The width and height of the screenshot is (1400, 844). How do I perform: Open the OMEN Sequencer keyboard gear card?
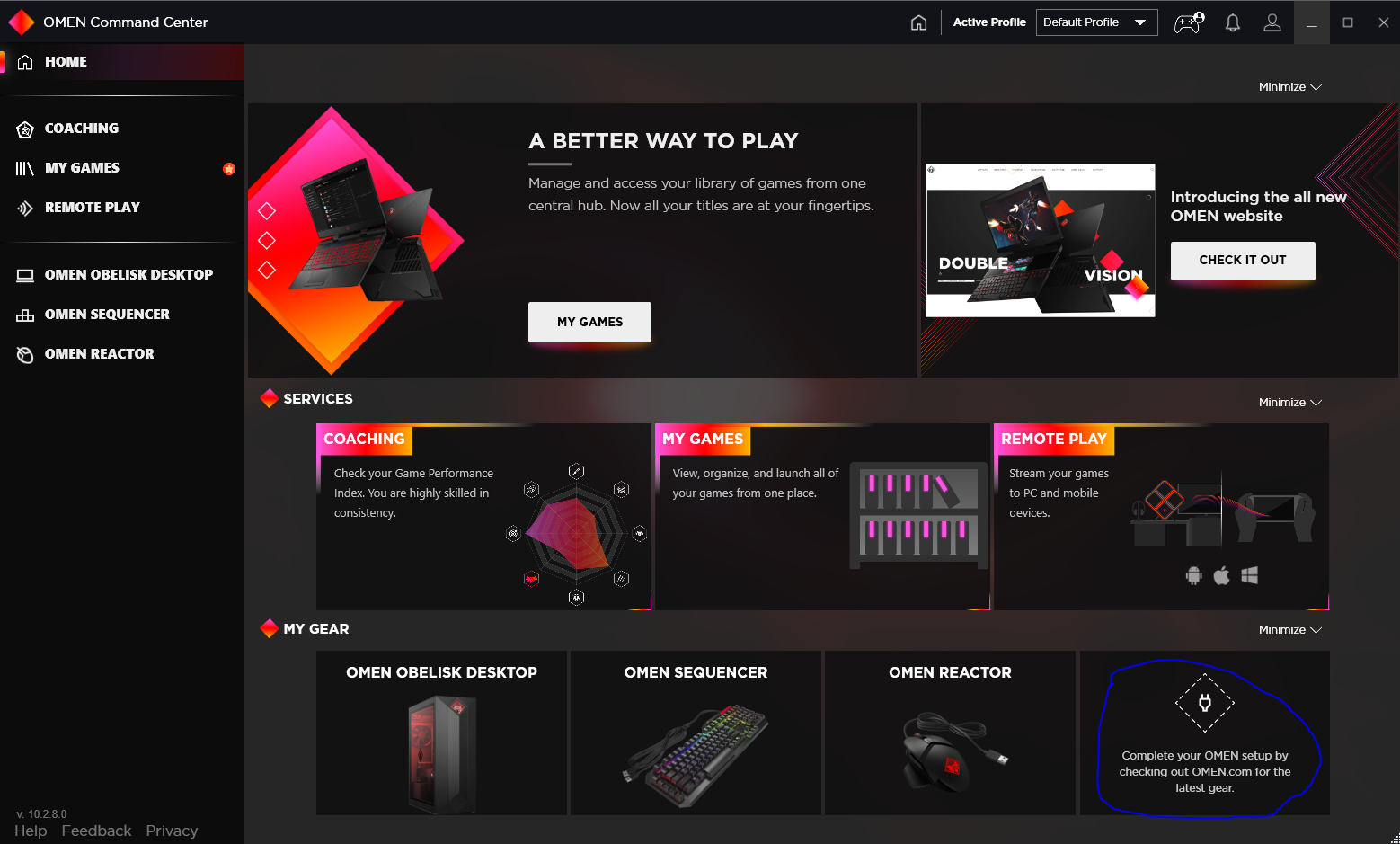[x=696, y=733]
